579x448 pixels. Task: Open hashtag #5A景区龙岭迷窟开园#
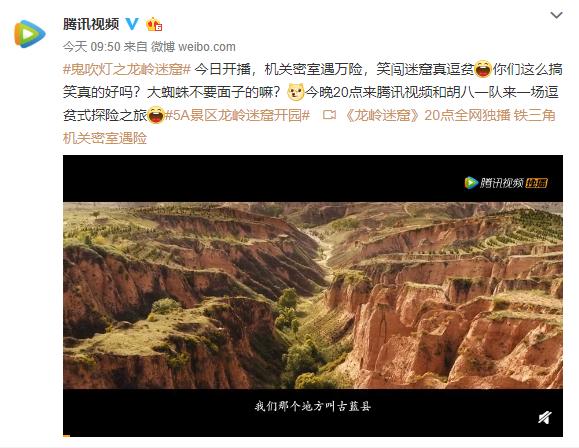point(237,115)
